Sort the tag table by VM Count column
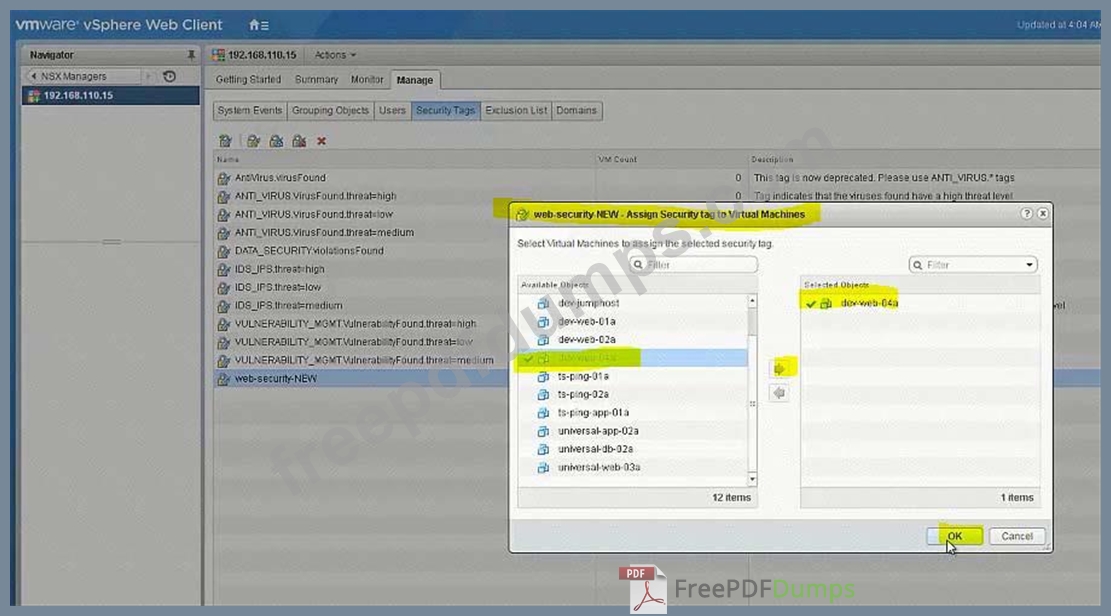1111x616 pixels. tap(672, 159)
